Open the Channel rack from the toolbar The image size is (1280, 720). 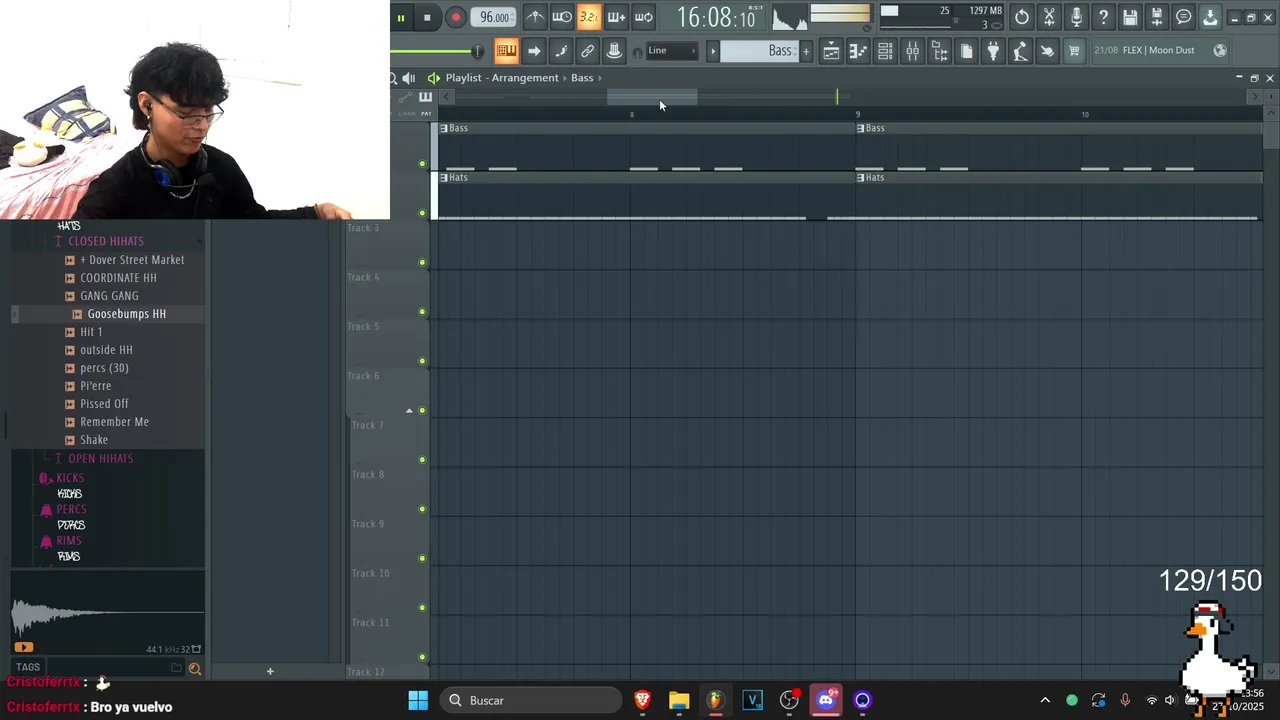click(885, 51)
